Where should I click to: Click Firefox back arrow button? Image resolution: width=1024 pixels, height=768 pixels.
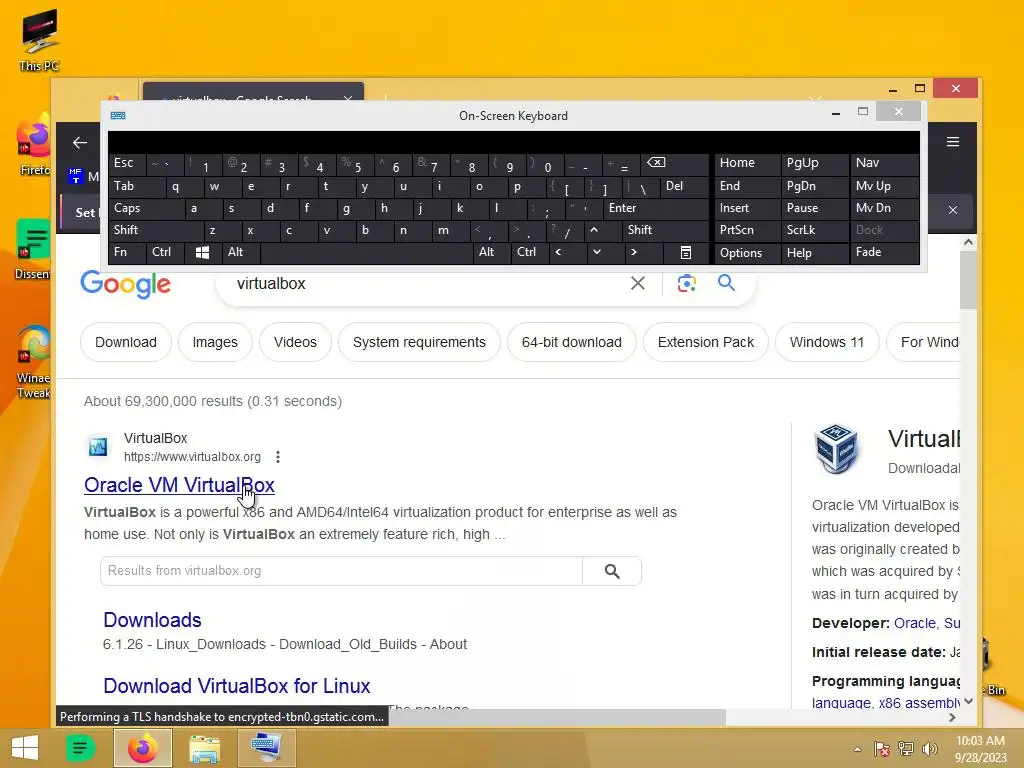tap(80, 142)
